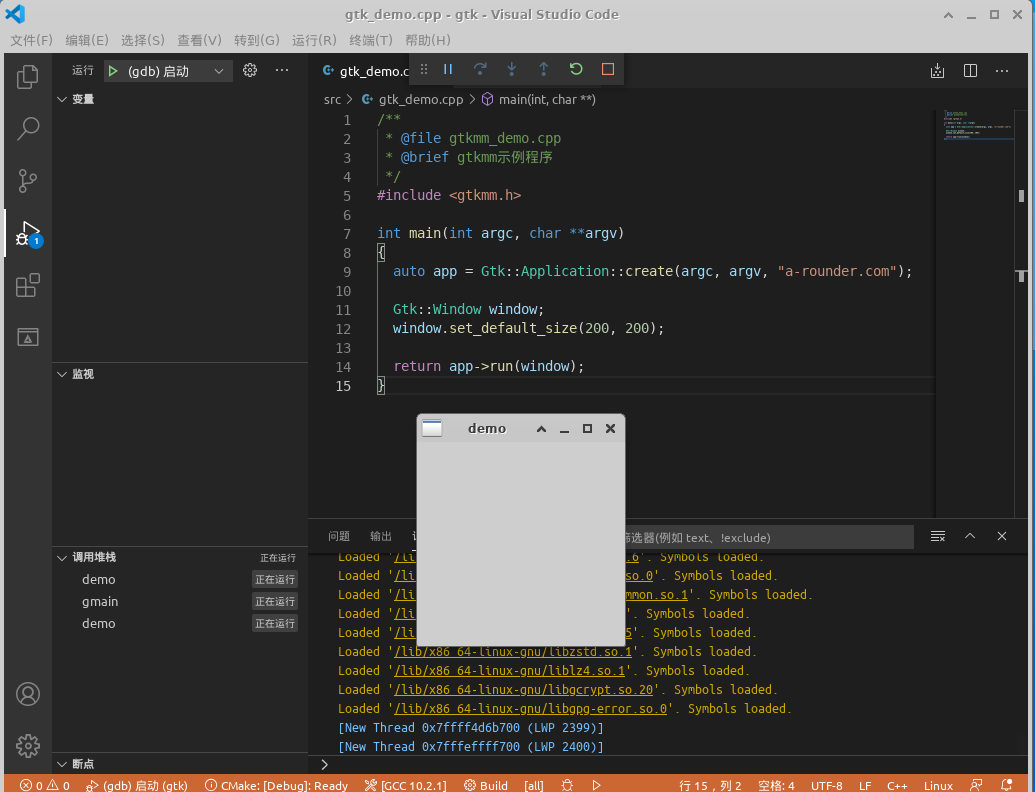Open notifications bell in status bar
The image size is (1035, 792).
pyautogui.click(x=1007, y=785)
